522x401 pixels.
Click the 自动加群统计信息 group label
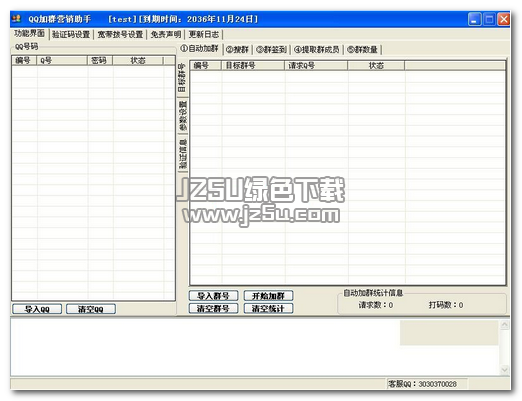373,293
